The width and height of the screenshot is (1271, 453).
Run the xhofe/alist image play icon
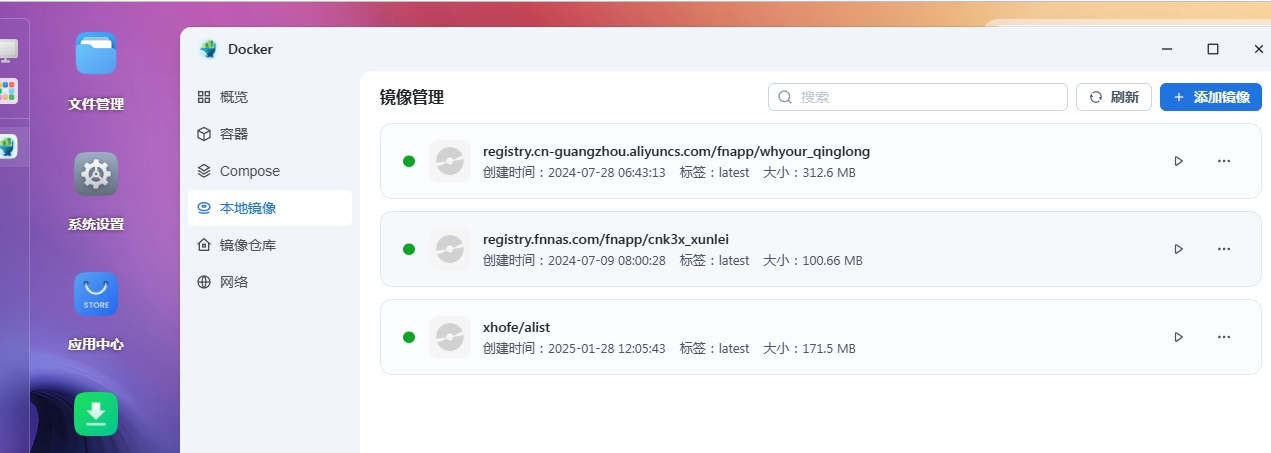tap(1179, 337)
